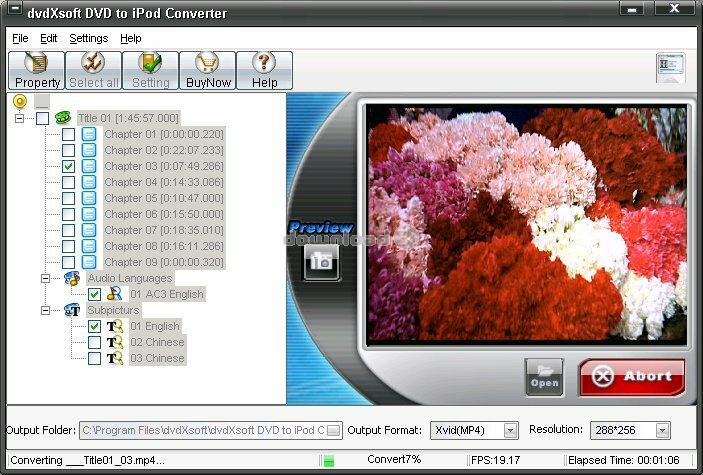Check the Chapter 06 checkbox
Image resolution: width=703 pixels, height=475 pixels.
pos(69,214)
